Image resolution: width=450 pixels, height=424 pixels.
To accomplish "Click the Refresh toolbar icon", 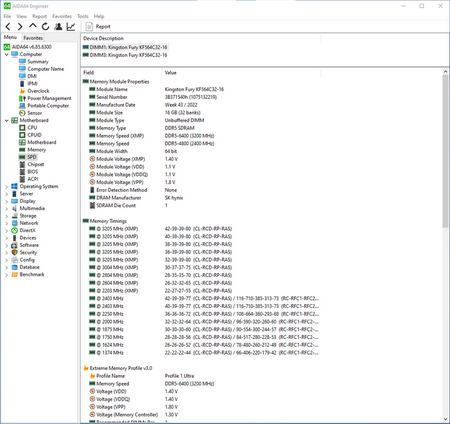I will [45, 27].
